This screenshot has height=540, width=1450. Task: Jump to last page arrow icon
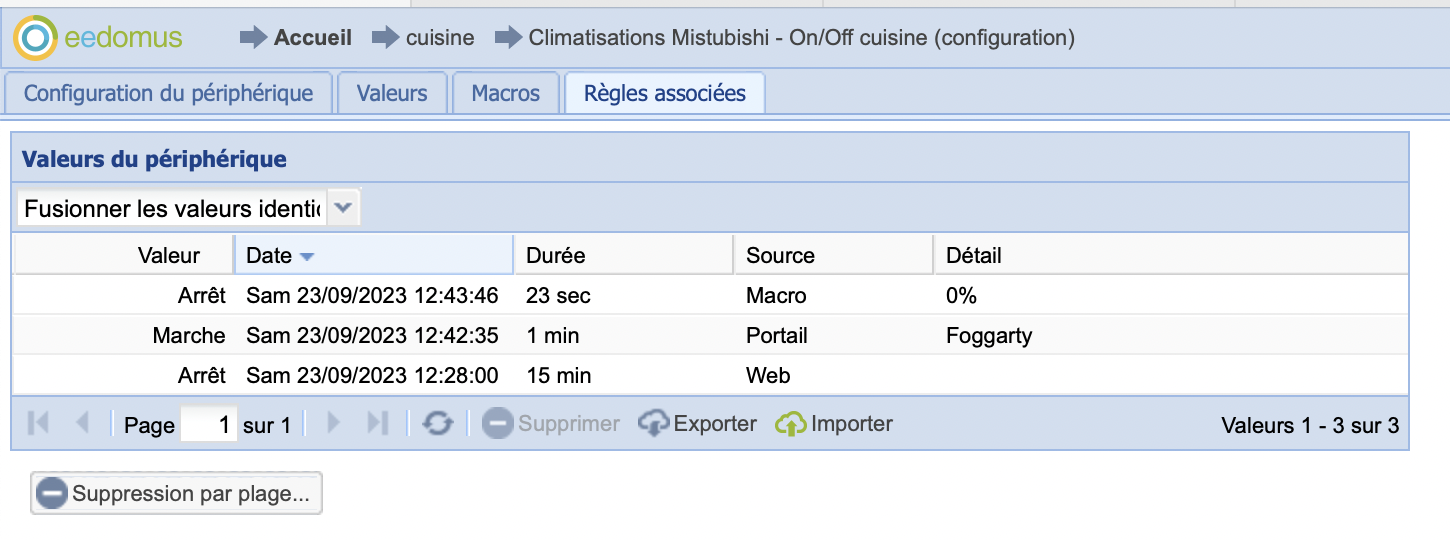click(x=377, y=424)
